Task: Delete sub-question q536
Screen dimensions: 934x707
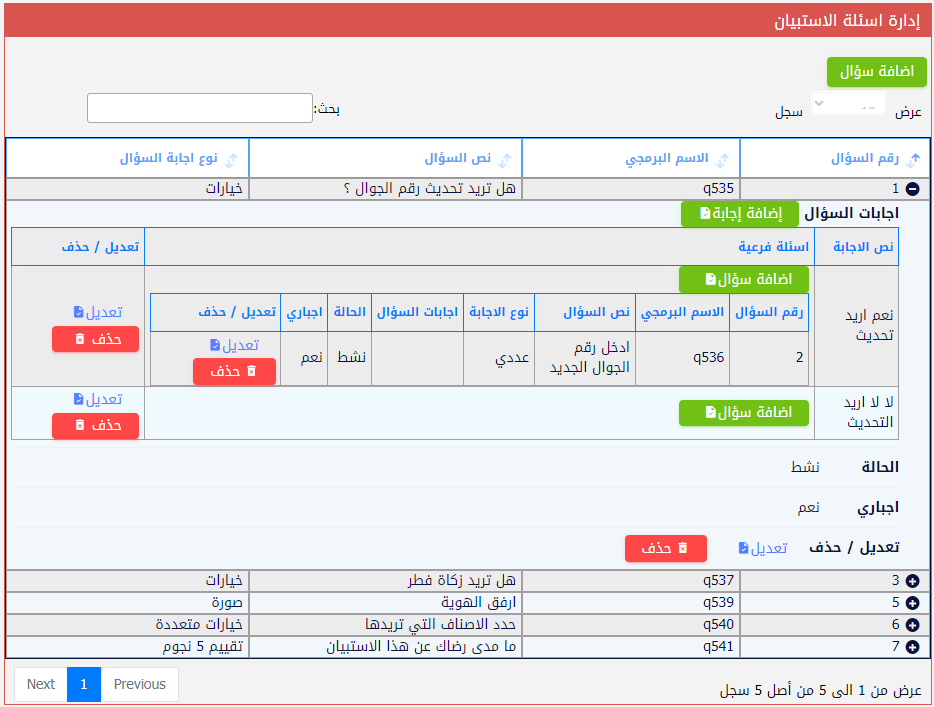Action: 234,371
